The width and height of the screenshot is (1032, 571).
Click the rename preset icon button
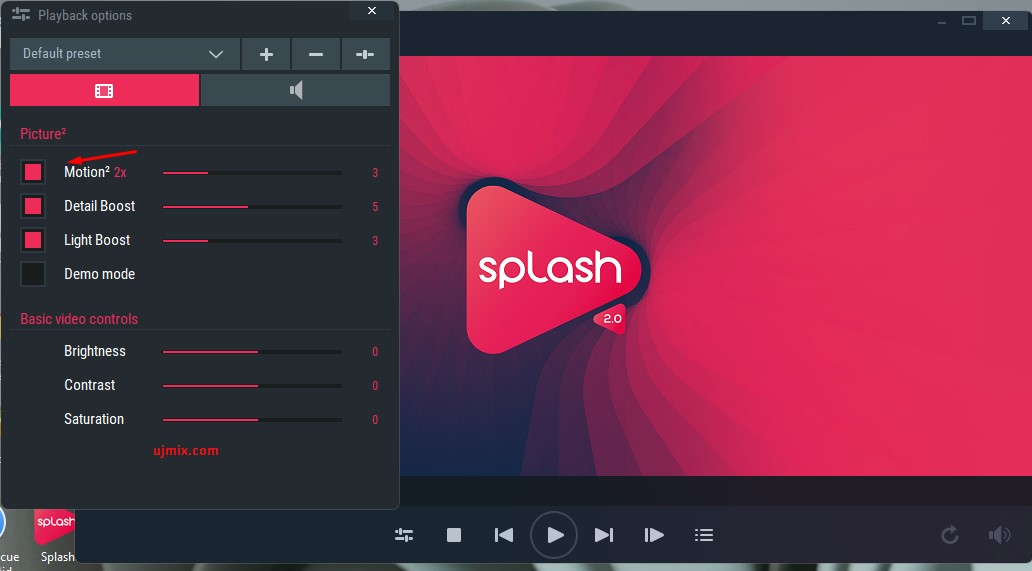coord(365,54)
